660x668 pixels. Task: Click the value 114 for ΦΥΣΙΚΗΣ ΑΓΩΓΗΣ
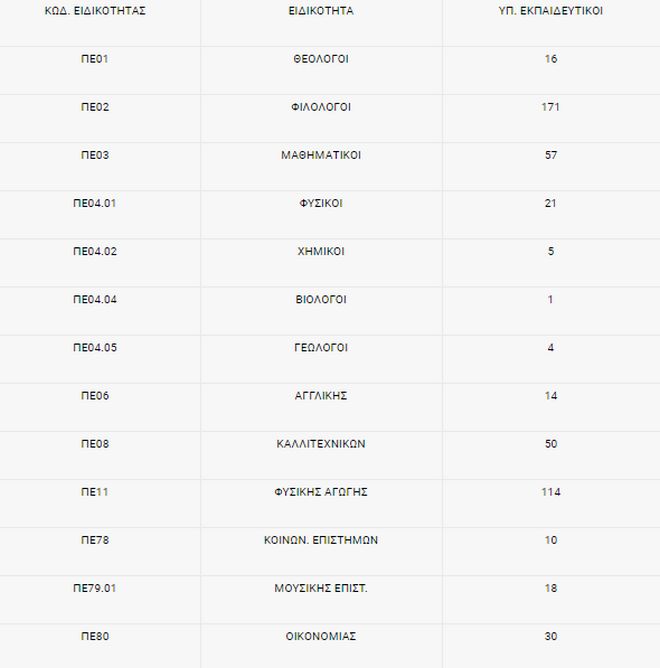551,492
